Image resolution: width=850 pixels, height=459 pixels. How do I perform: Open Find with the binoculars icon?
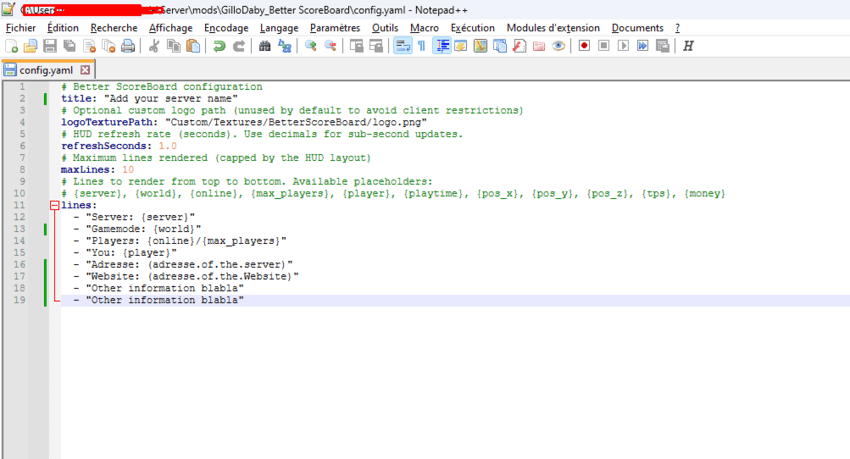point(264,46)
